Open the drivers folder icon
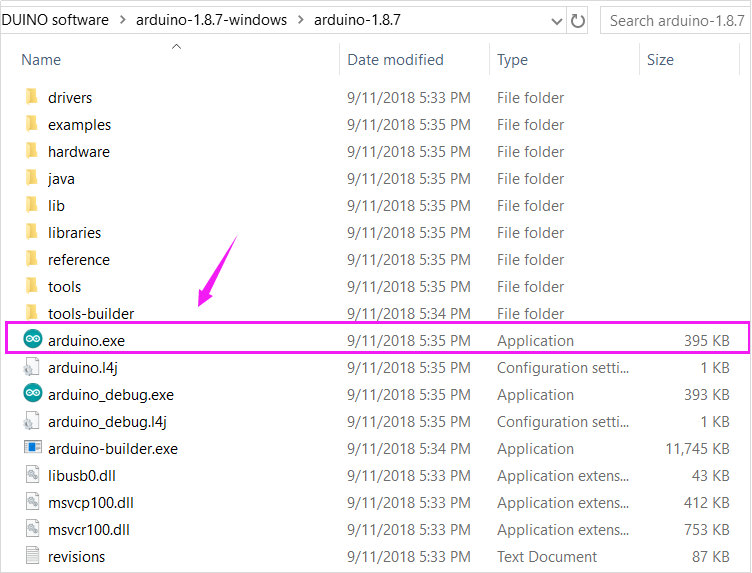This screenshot has width=752, height=573. [x=32, y=97]
